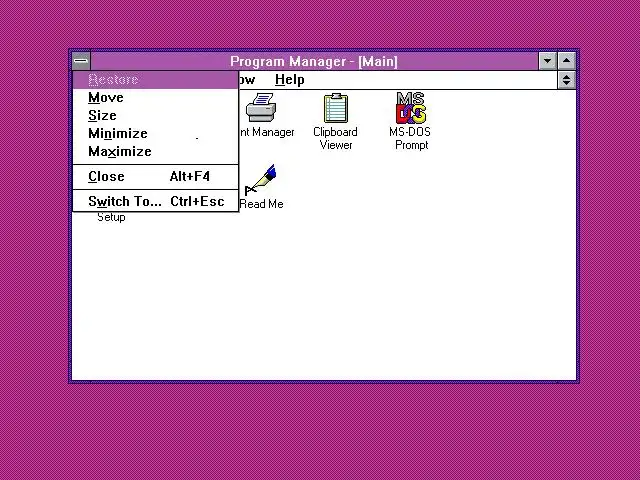
Task: Click the MS-DOS Prompt label text
Action: pos(410,138)
